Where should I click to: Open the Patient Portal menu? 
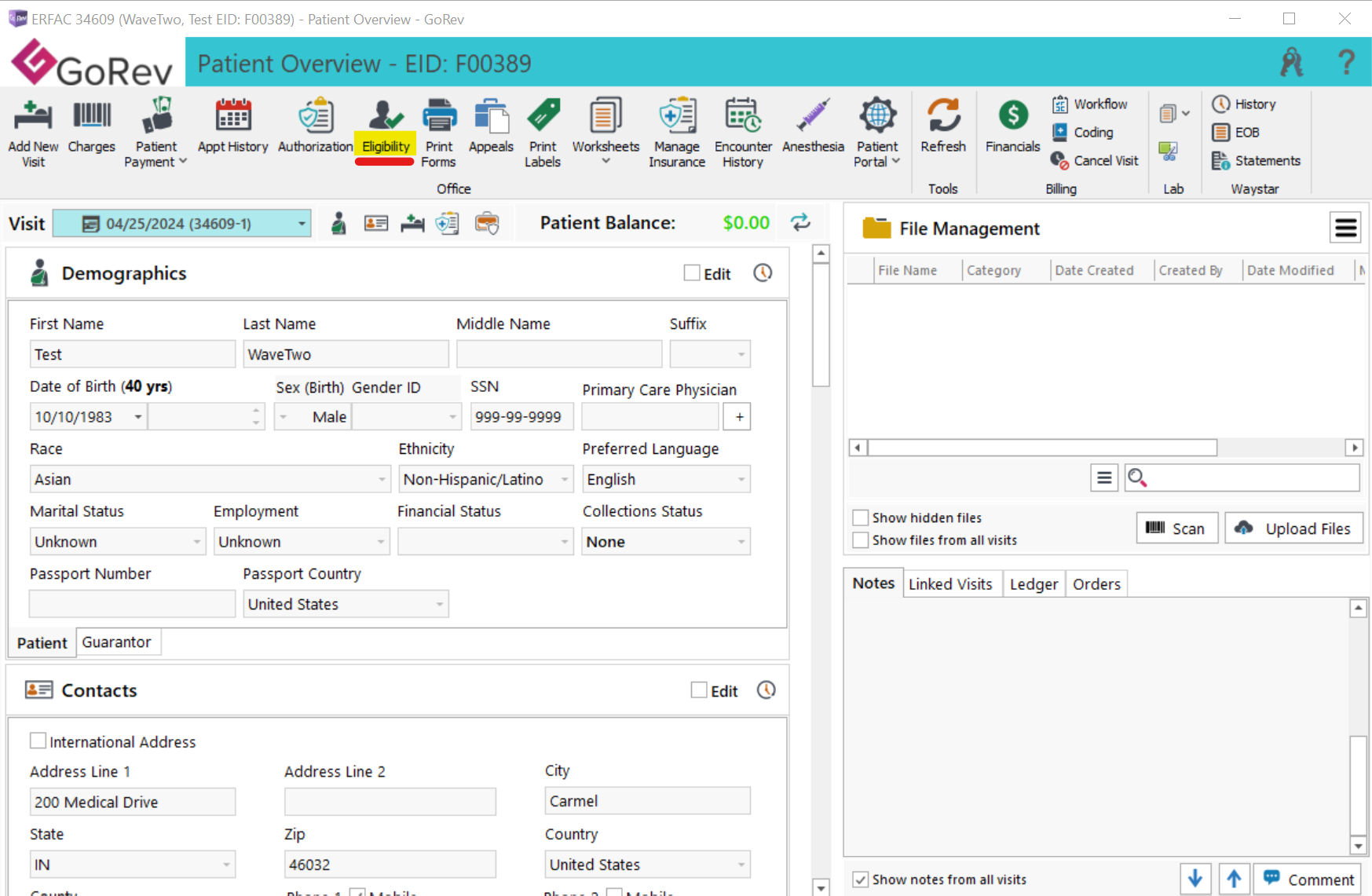877,133
